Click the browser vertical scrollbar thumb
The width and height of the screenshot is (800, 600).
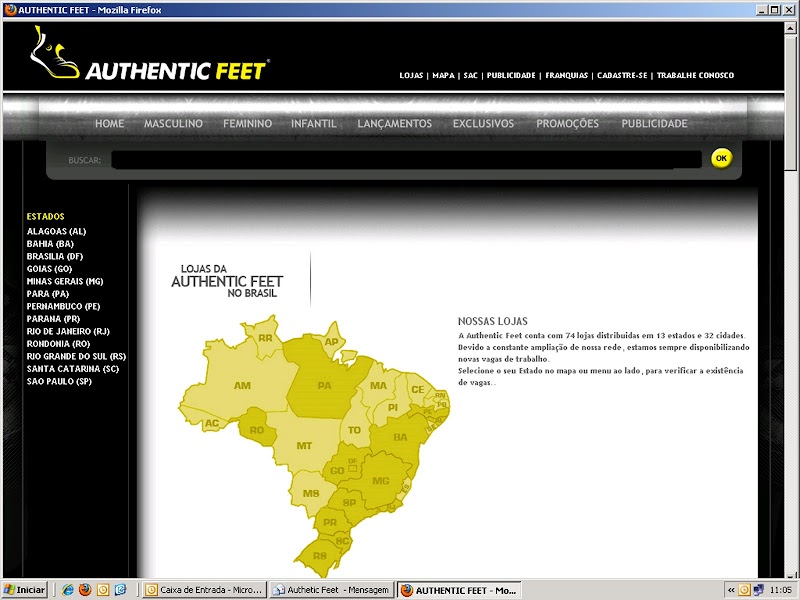point(791,103)
